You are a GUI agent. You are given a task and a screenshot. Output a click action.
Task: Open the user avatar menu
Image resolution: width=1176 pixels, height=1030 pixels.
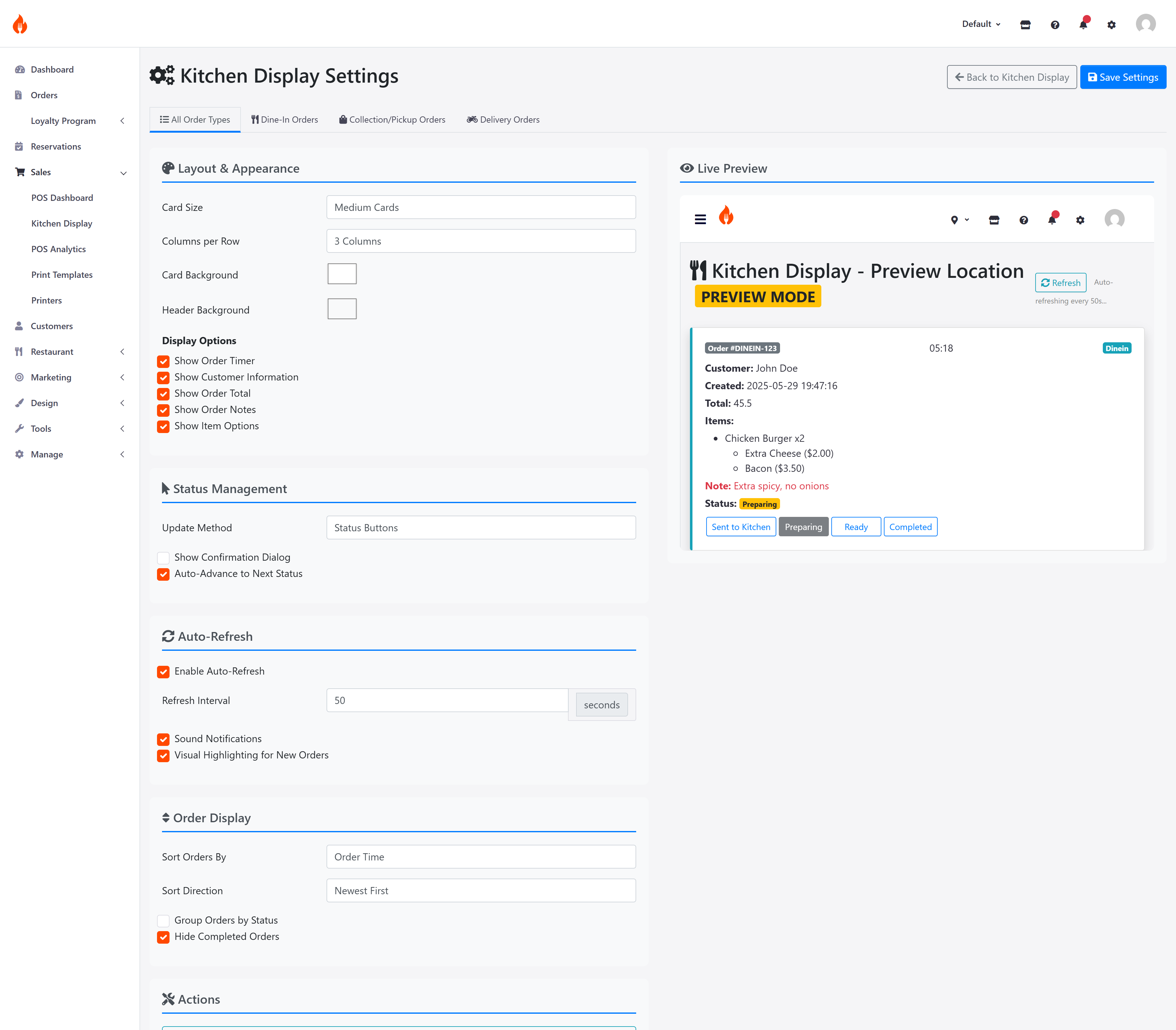tap(1146, 23)
